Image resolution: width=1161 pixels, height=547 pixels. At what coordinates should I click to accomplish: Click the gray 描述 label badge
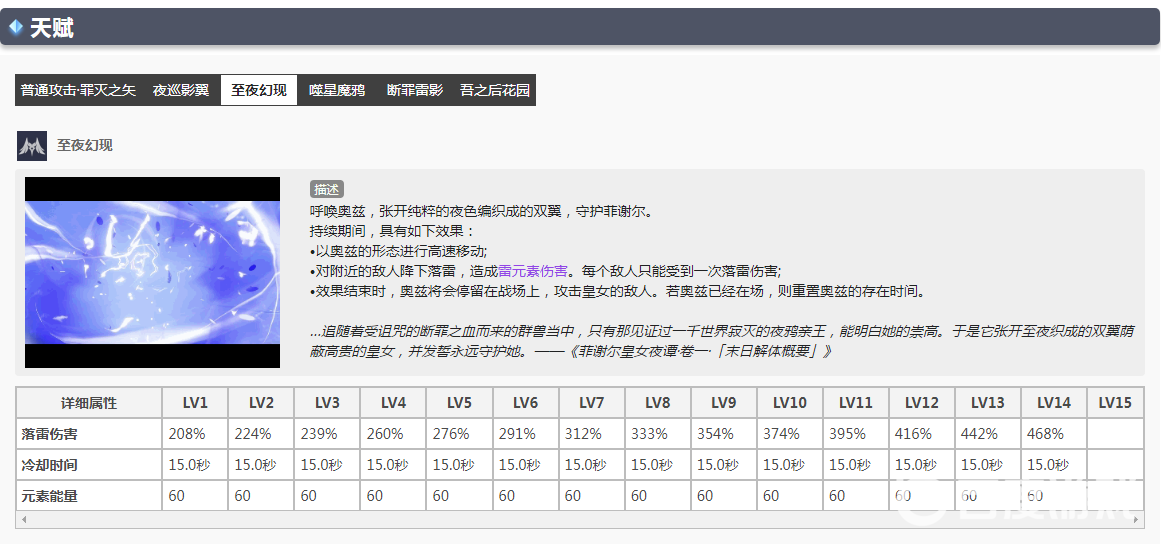click(327, 189)
